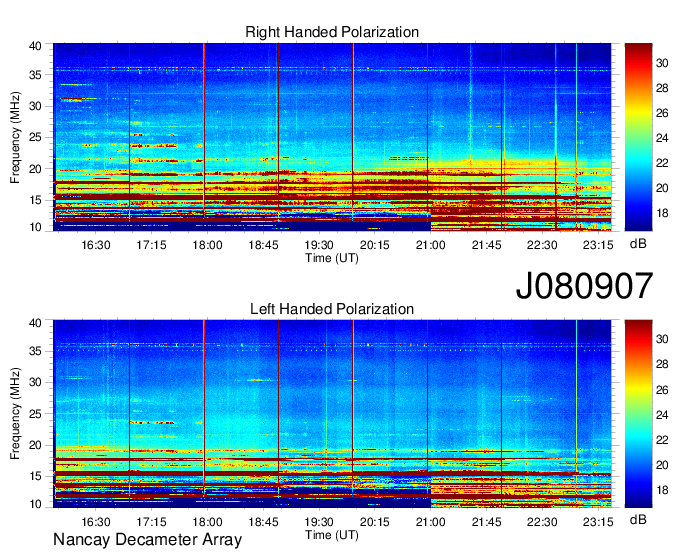Click the 18 dB tick on Right Handed colorbar

click(662, 213)
